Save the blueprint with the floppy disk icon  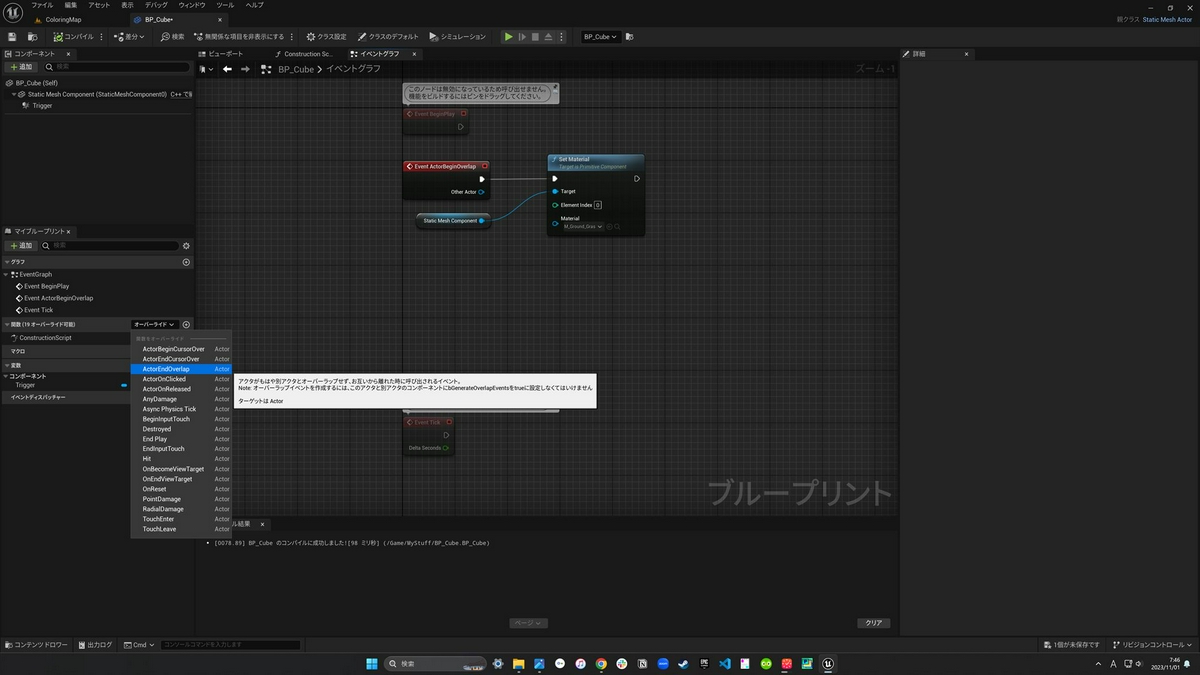tap(12, 37)
